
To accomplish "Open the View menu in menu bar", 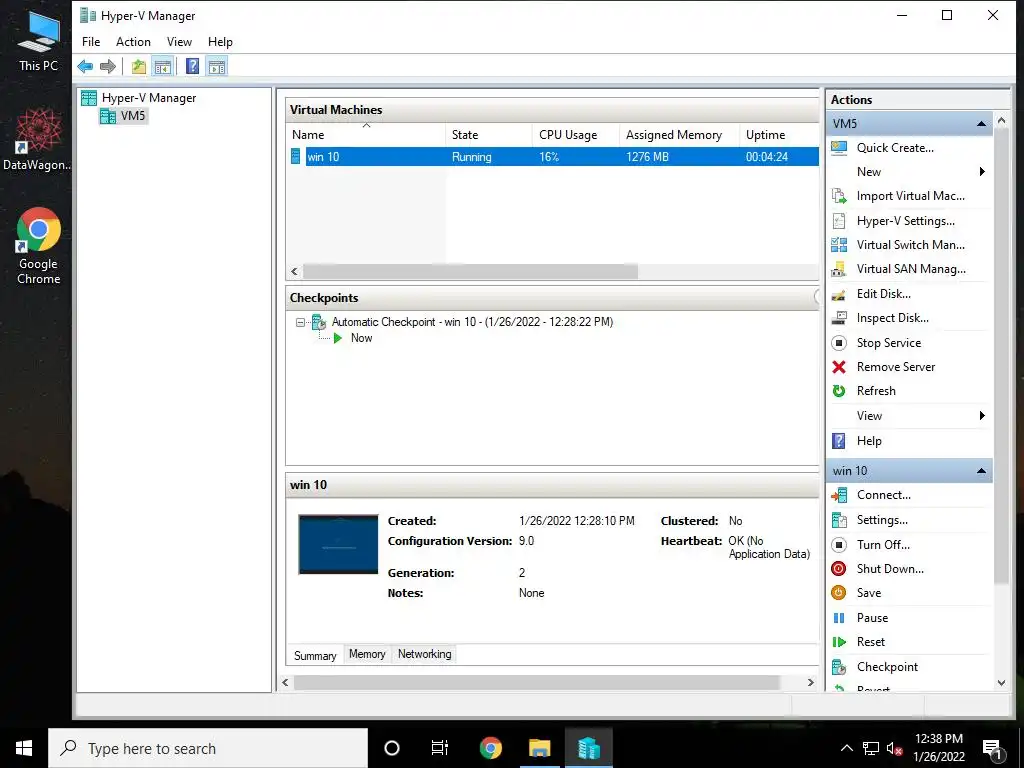I will point(179,42).
